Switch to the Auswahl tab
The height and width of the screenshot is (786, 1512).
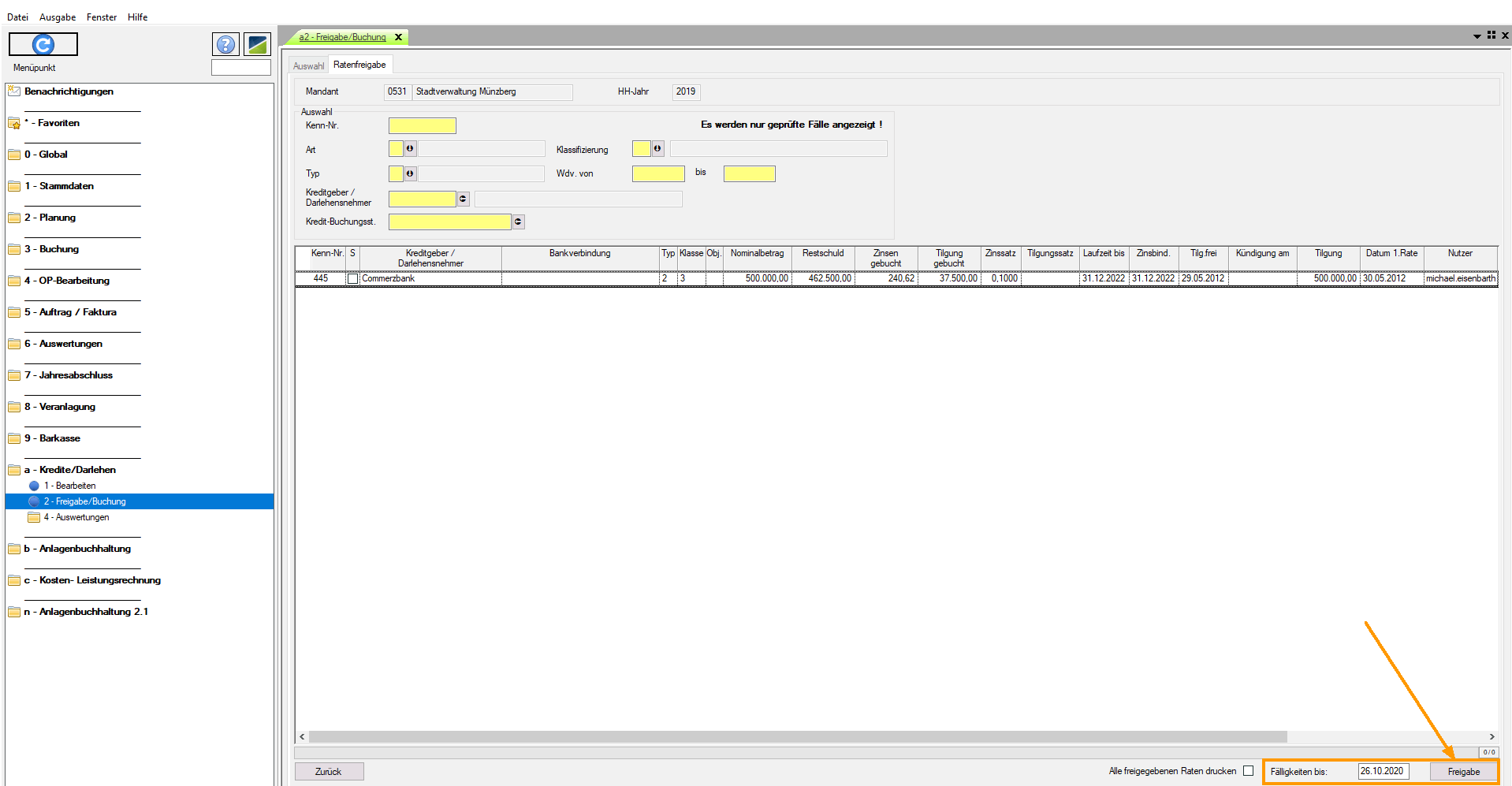click(x=308, y=66)
